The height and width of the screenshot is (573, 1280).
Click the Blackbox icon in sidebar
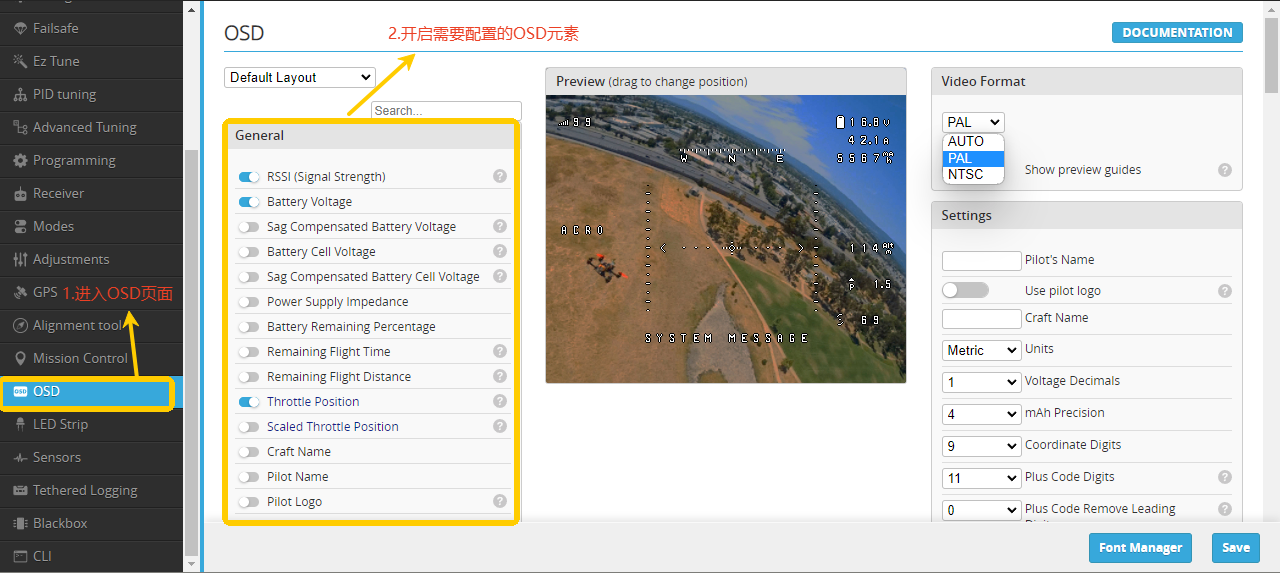20,523
